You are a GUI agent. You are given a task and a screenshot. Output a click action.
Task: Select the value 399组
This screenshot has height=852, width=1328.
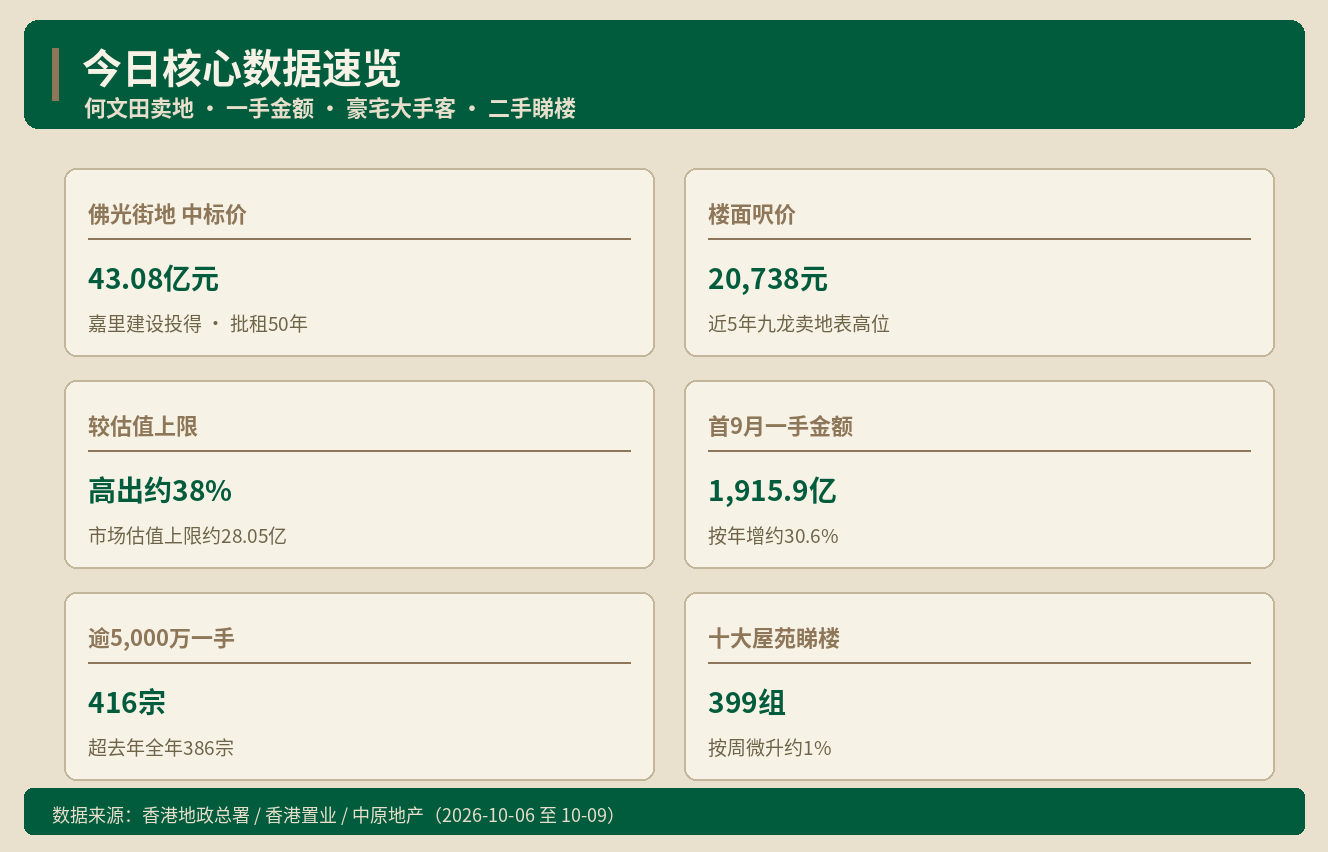click(x=747, y=703)
